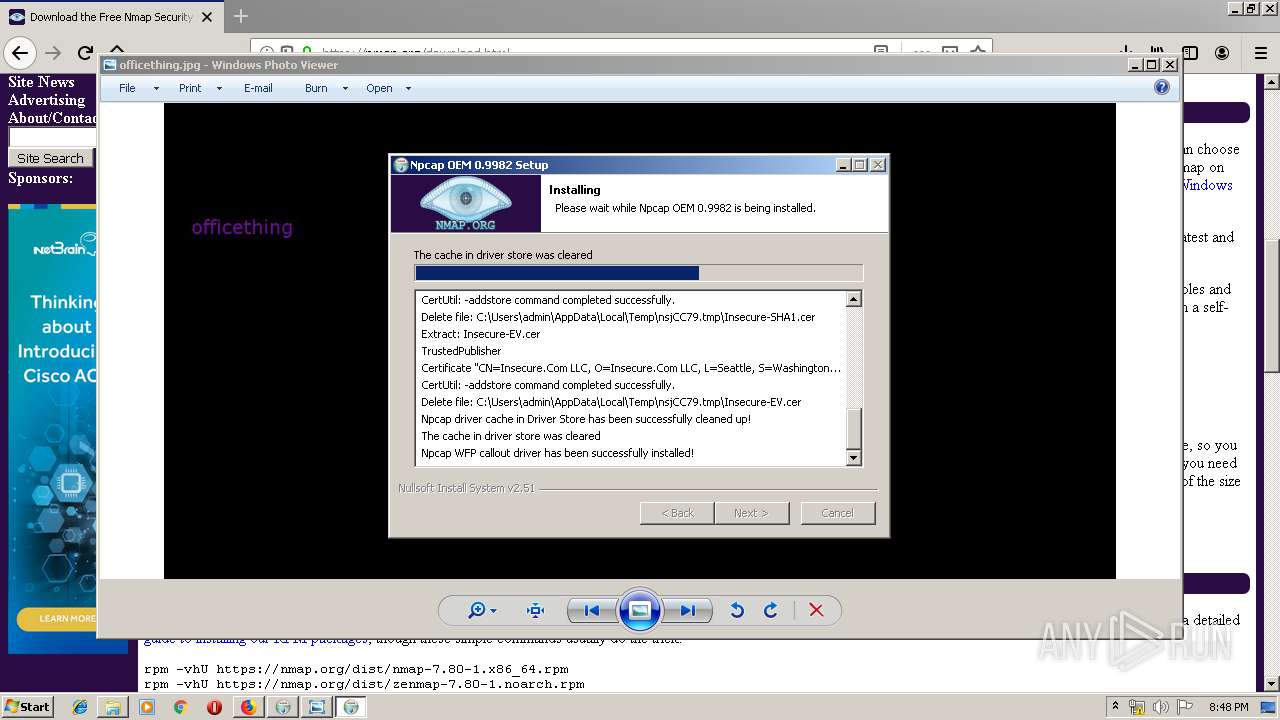Select 'Extract: Insecure-EV.cer' log line
Screen dimensions: 1280x720
481,334
